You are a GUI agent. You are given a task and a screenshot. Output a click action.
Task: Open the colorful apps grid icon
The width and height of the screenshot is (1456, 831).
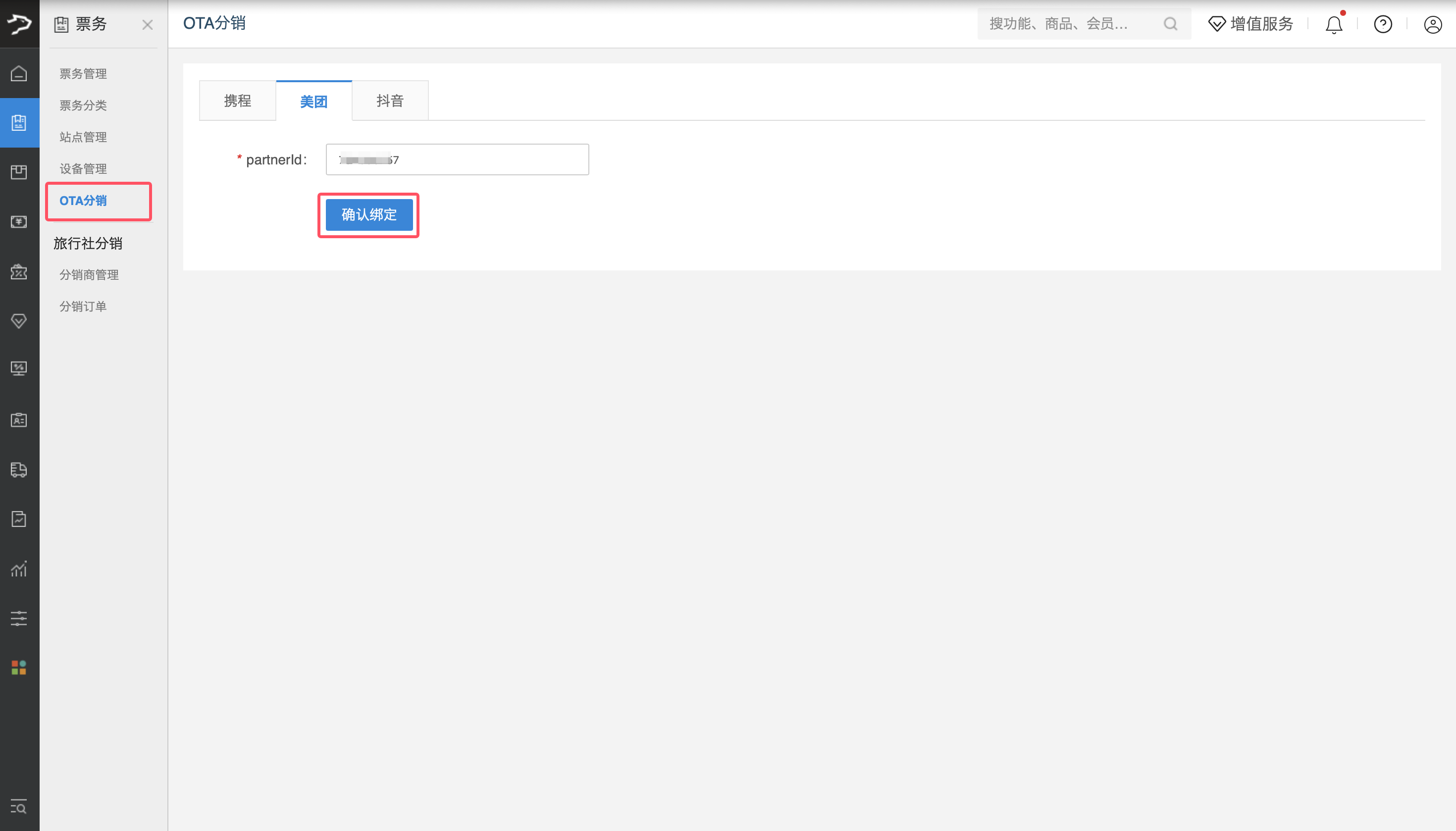pos(19,667)
